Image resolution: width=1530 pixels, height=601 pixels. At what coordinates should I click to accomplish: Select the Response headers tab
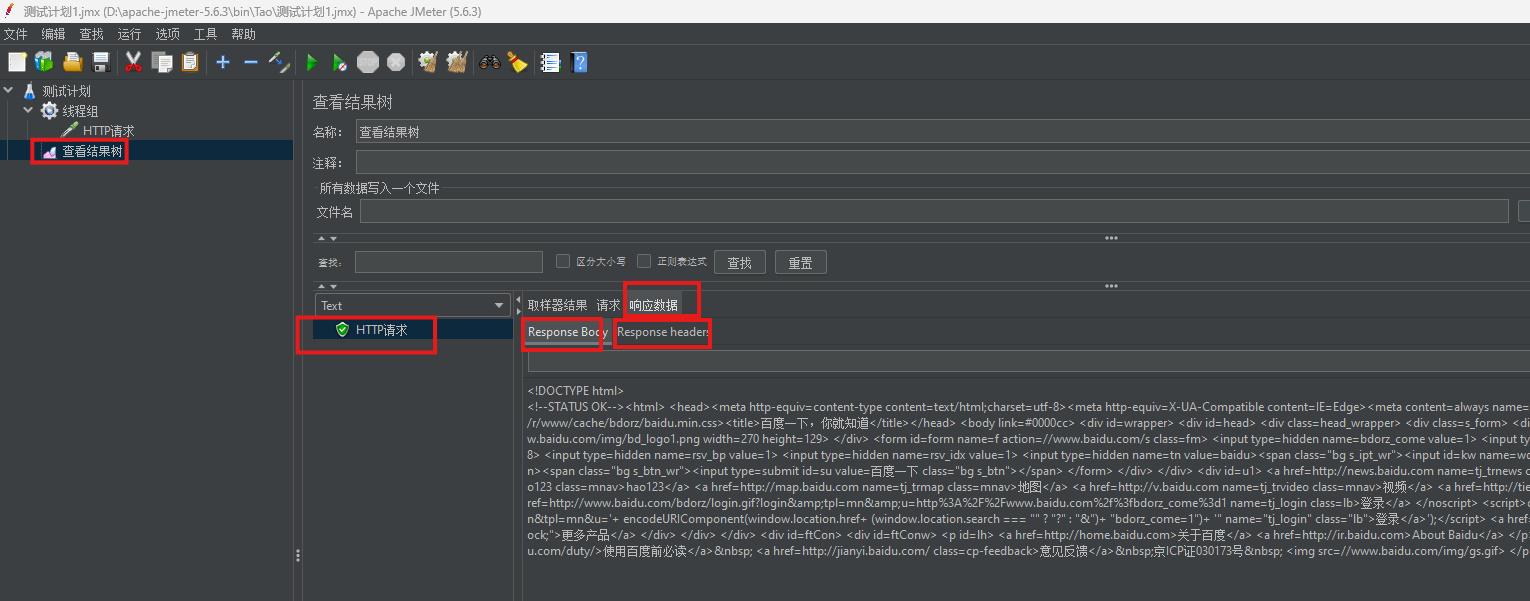[663, 332]
